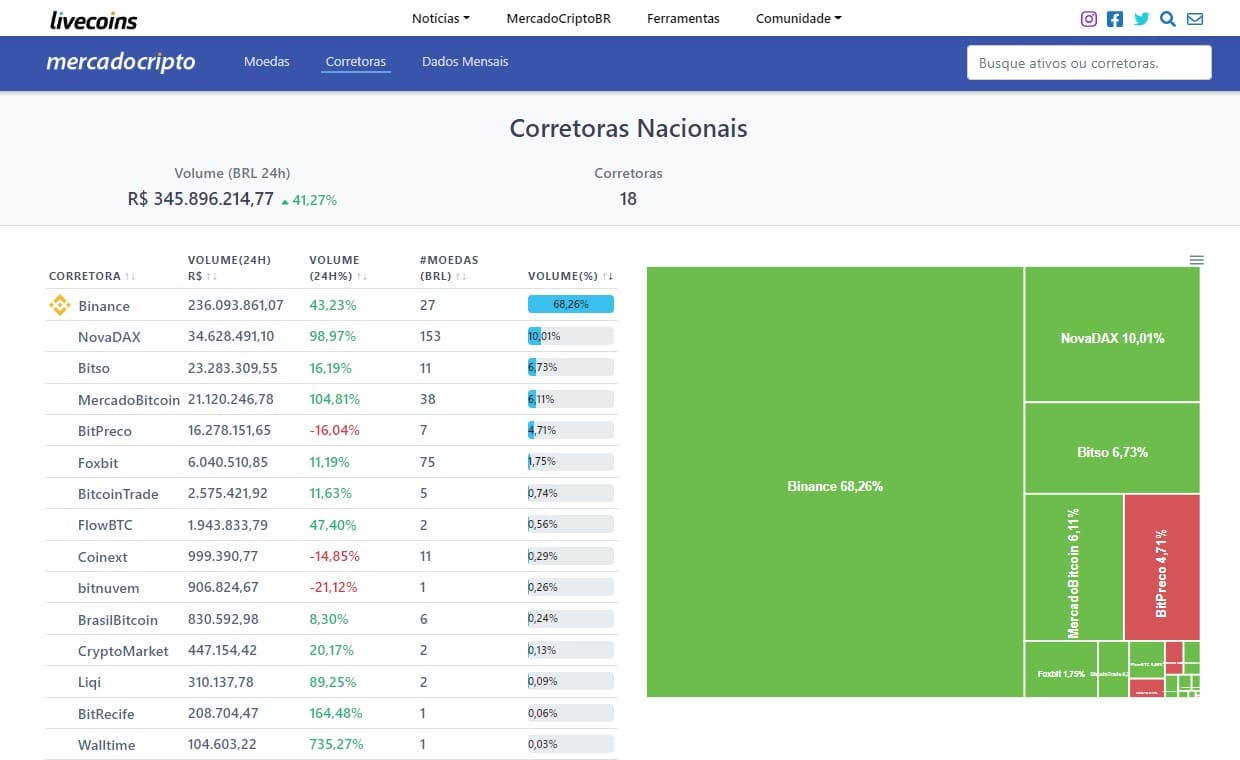
Task: Open the Binance exchange link
Action: click(x=104, y=306)
